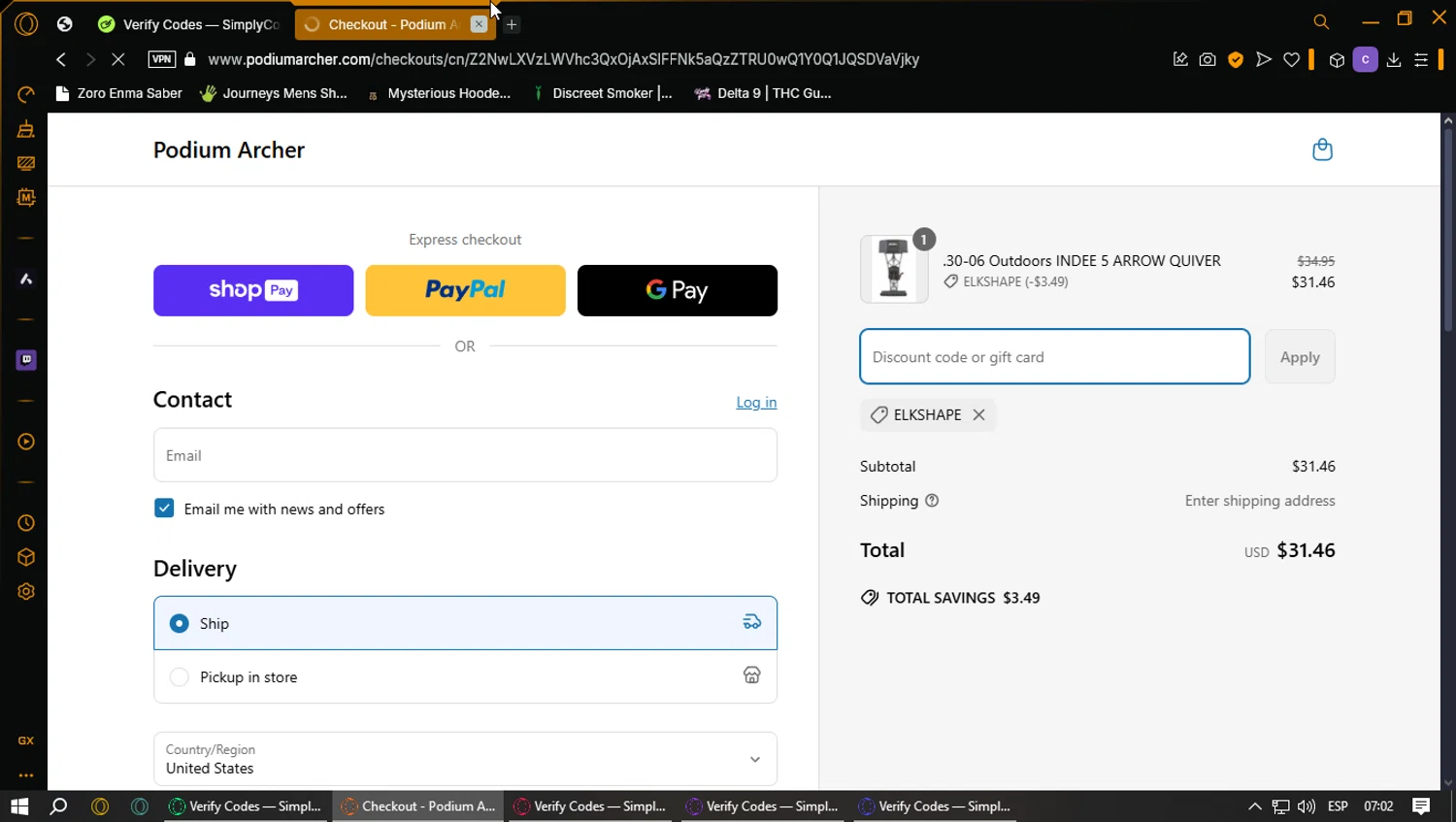Take a snapshot with the camera icon
The width and height of the screenshot is (1456, 822).
[x=1208, y=59]
